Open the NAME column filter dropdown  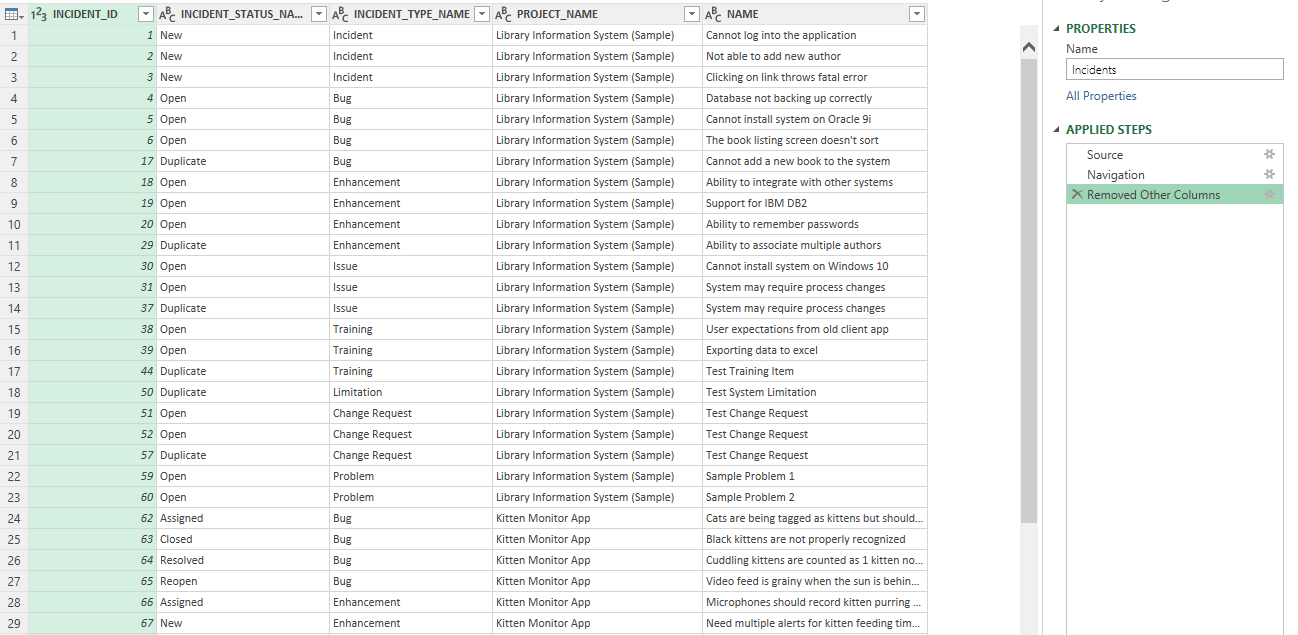(916, 14)
